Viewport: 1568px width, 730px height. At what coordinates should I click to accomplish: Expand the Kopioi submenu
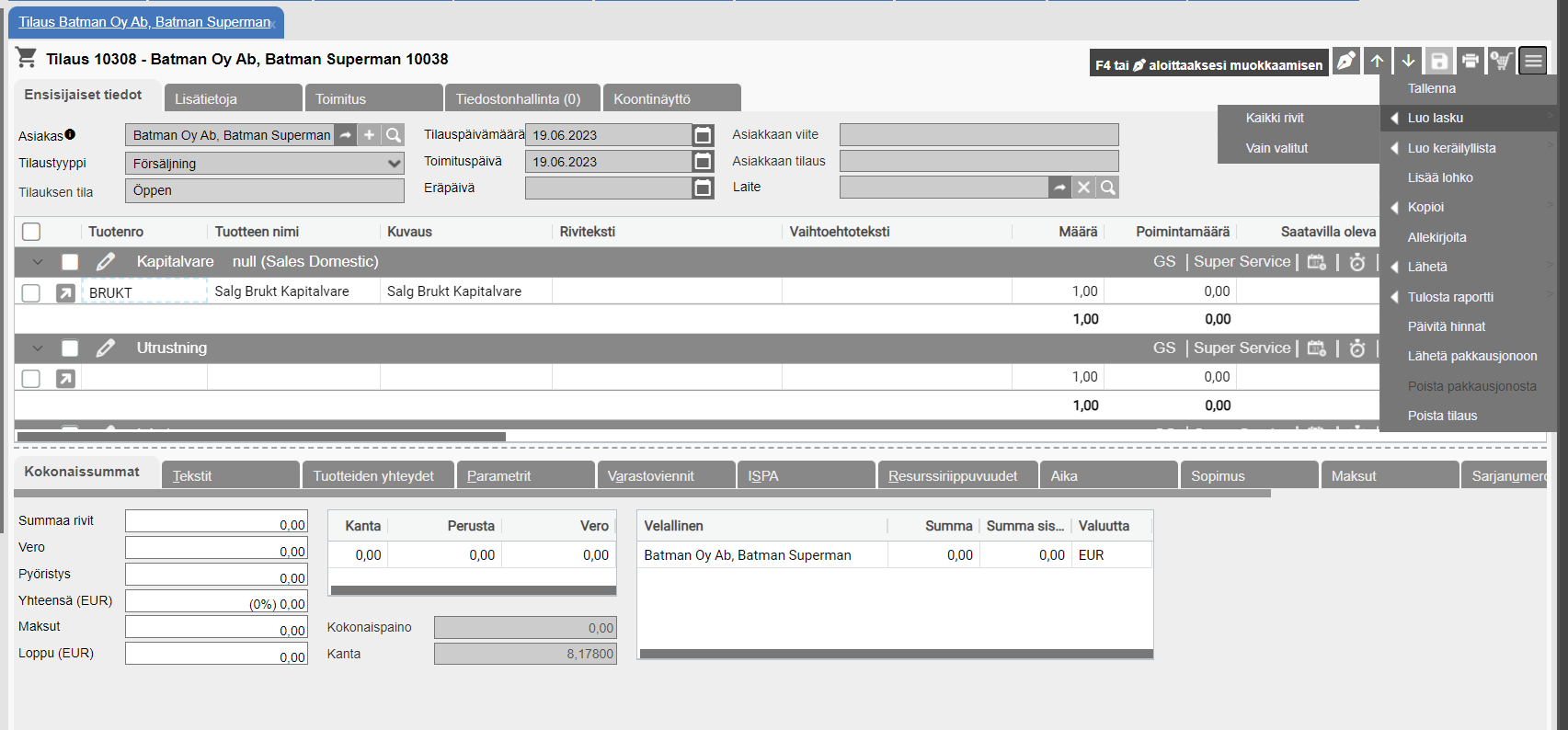point(1469,207)
